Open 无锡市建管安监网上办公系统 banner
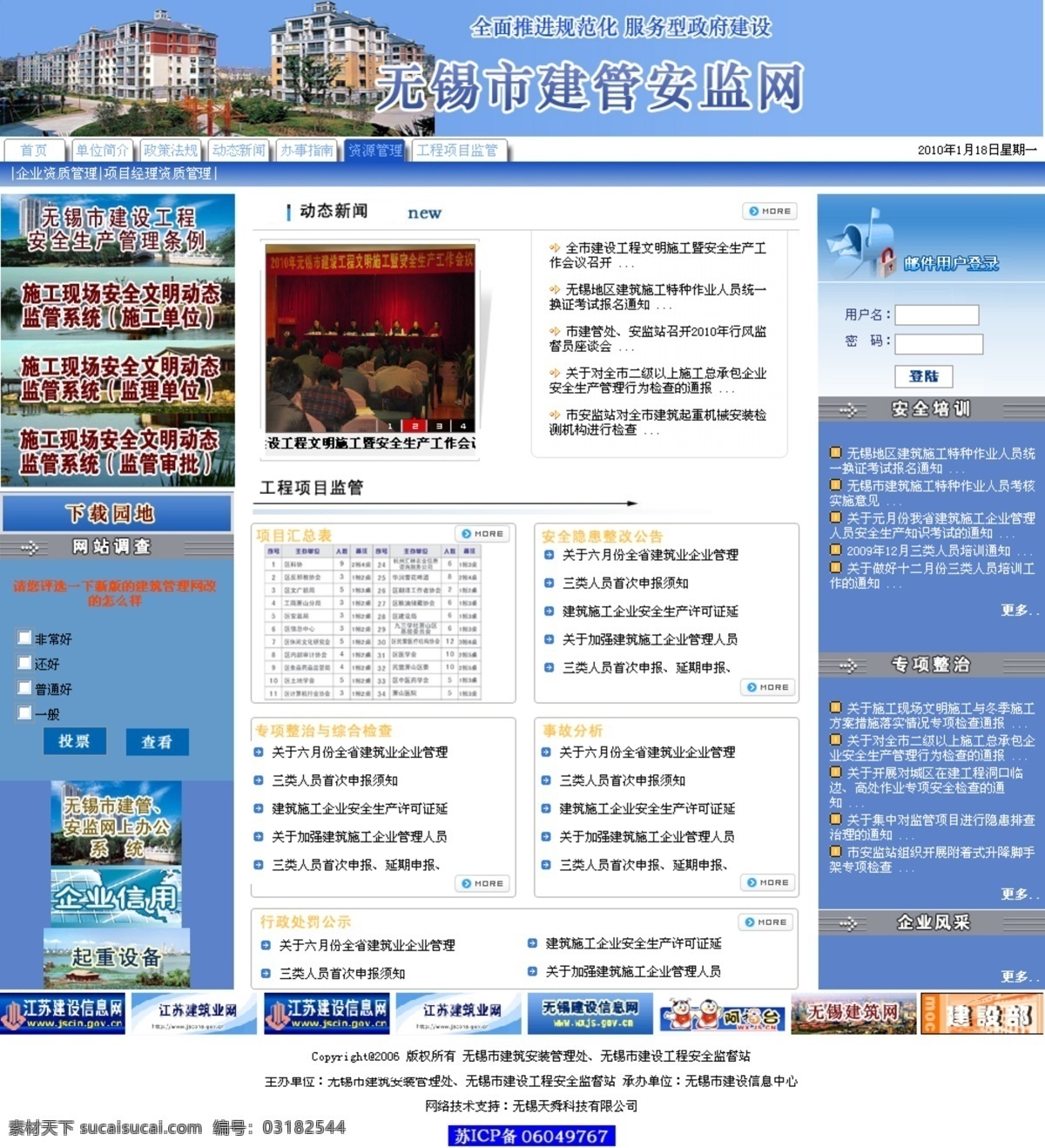1045x1148 pixels. click(x=117, y=823)
